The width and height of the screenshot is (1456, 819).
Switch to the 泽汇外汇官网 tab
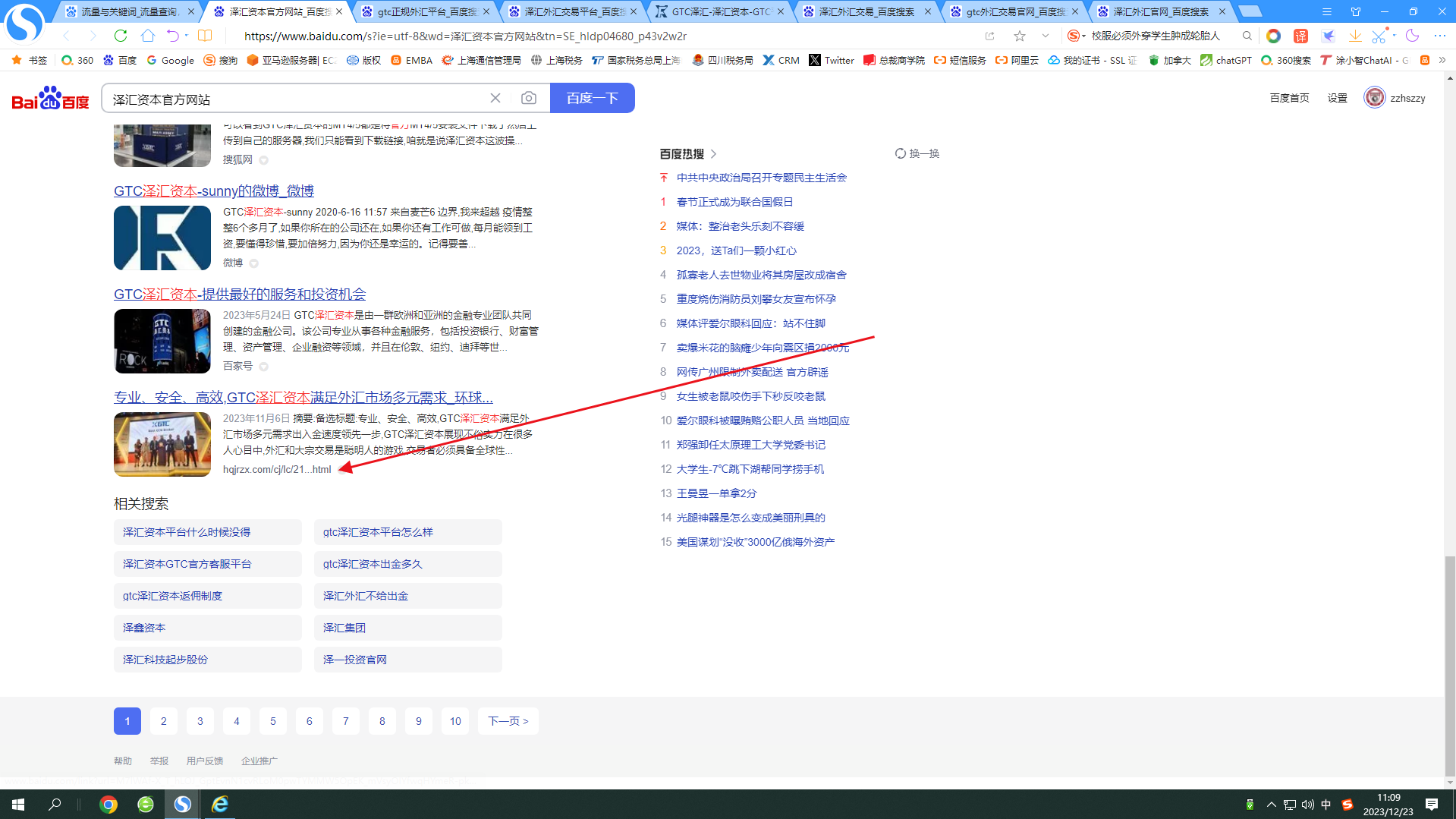[x=1160, y=11]
